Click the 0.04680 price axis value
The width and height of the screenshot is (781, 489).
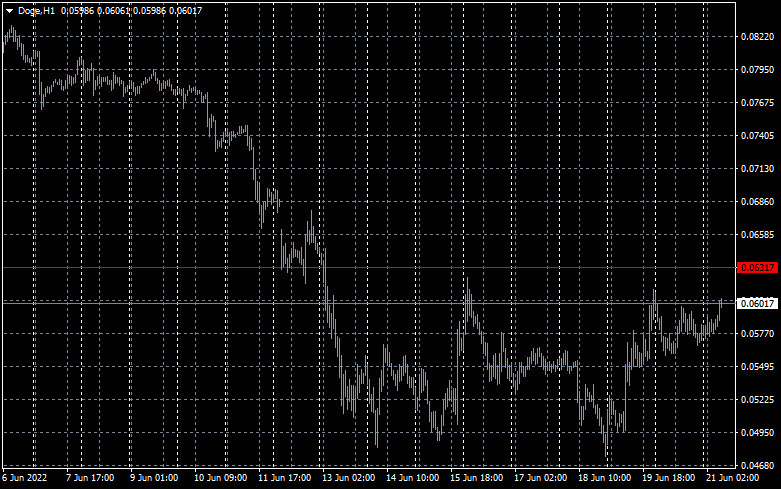pyautogui.click(x=758, y=466)
